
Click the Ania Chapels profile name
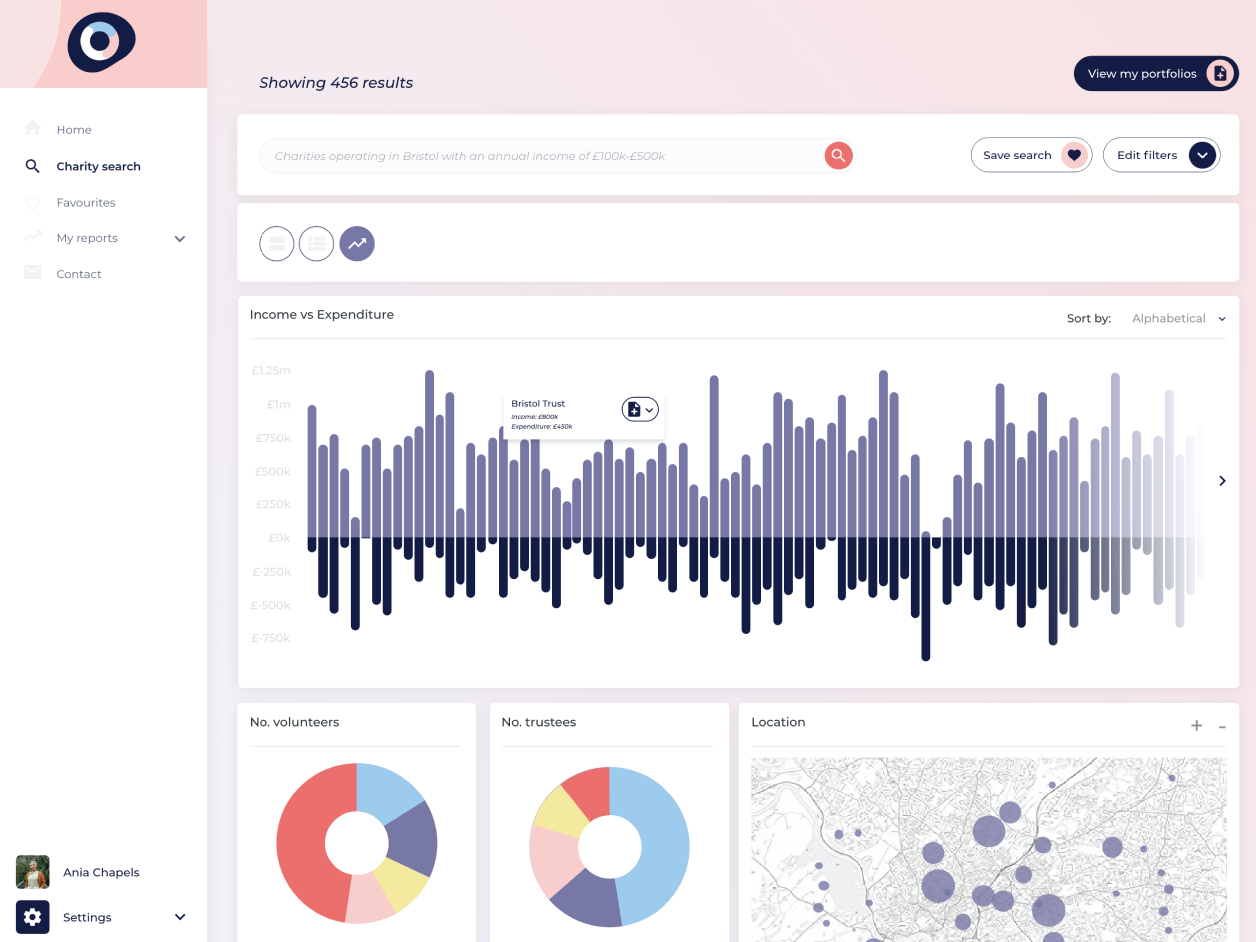(101, 872)
